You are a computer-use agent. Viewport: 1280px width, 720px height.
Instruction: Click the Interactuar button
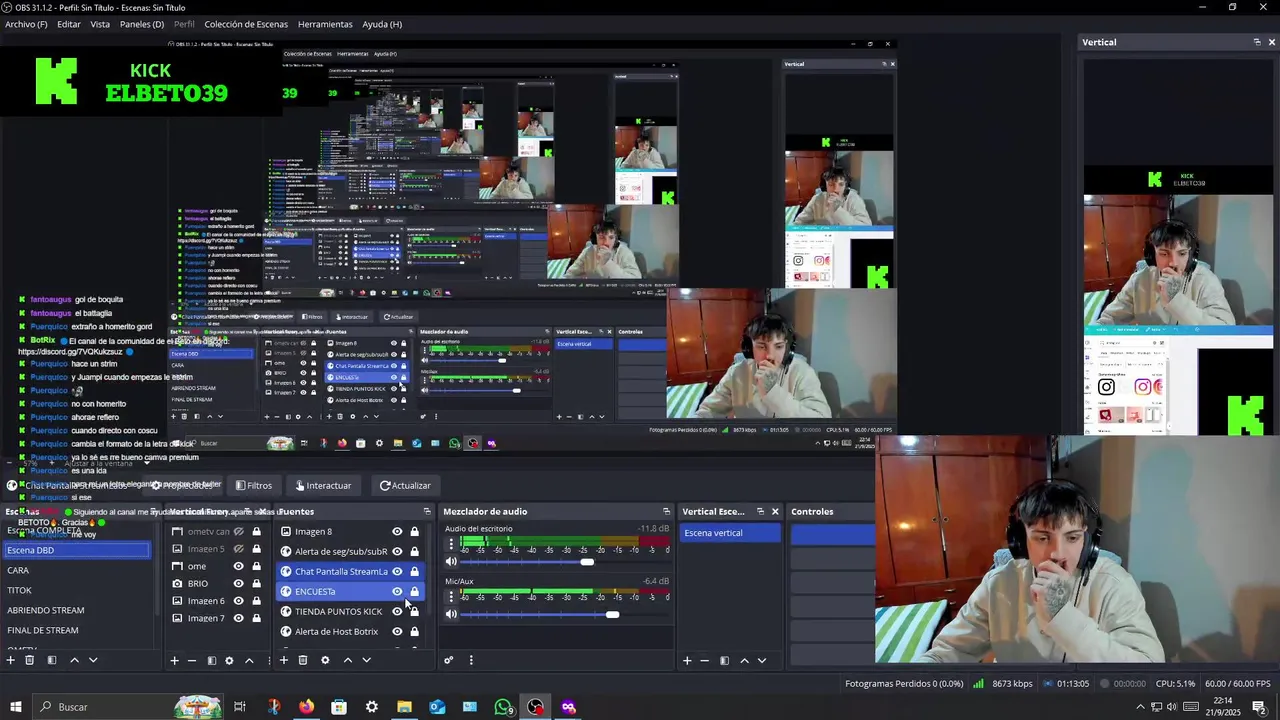click(x=323, y=485)
